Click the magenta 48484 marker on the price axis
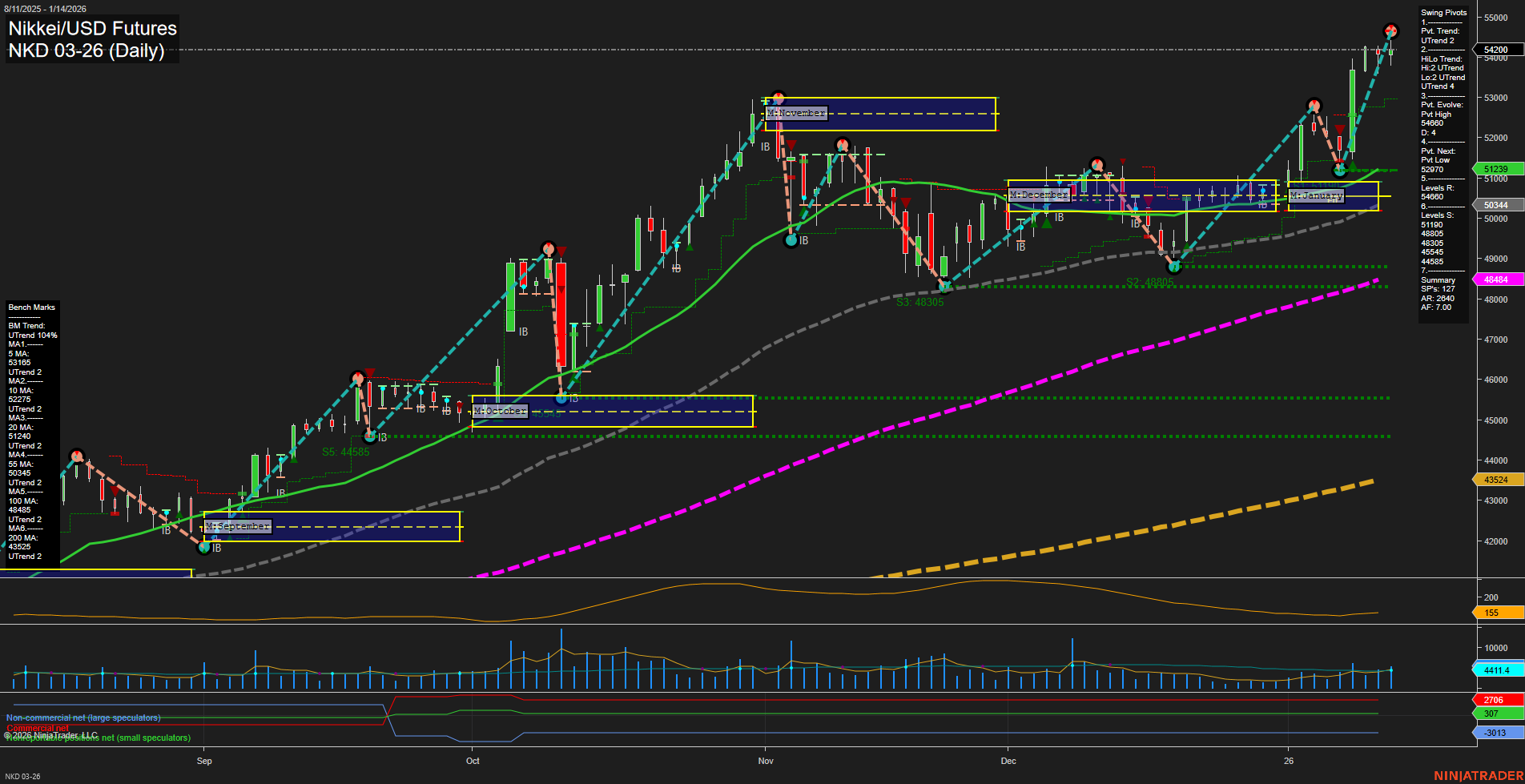1525x784 pixels. point(1498,279)
